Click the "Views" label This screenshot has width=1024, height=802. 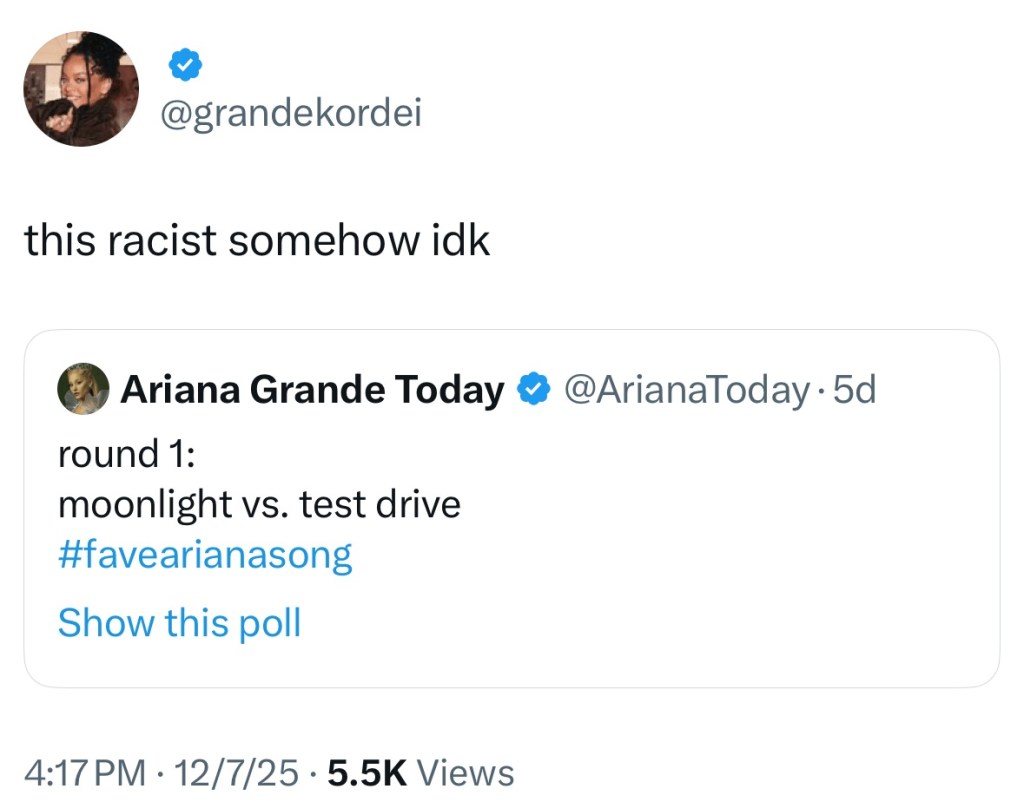click(465, 773)
